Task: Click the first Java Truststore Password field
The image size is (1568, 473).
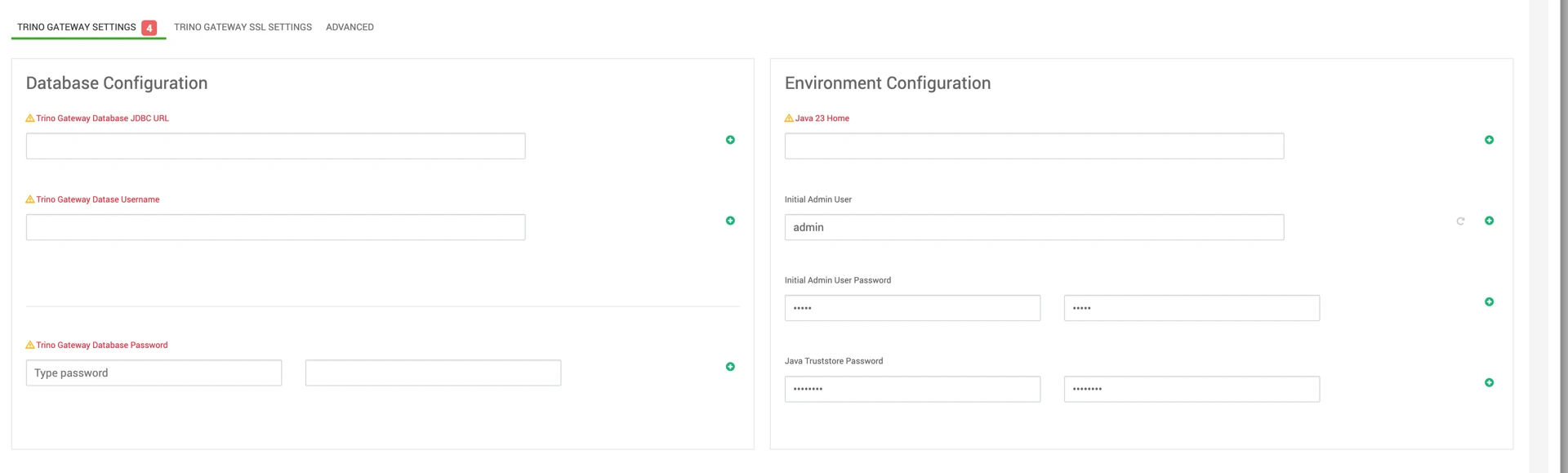Action: pyautogui.click(x=912, y=389)
